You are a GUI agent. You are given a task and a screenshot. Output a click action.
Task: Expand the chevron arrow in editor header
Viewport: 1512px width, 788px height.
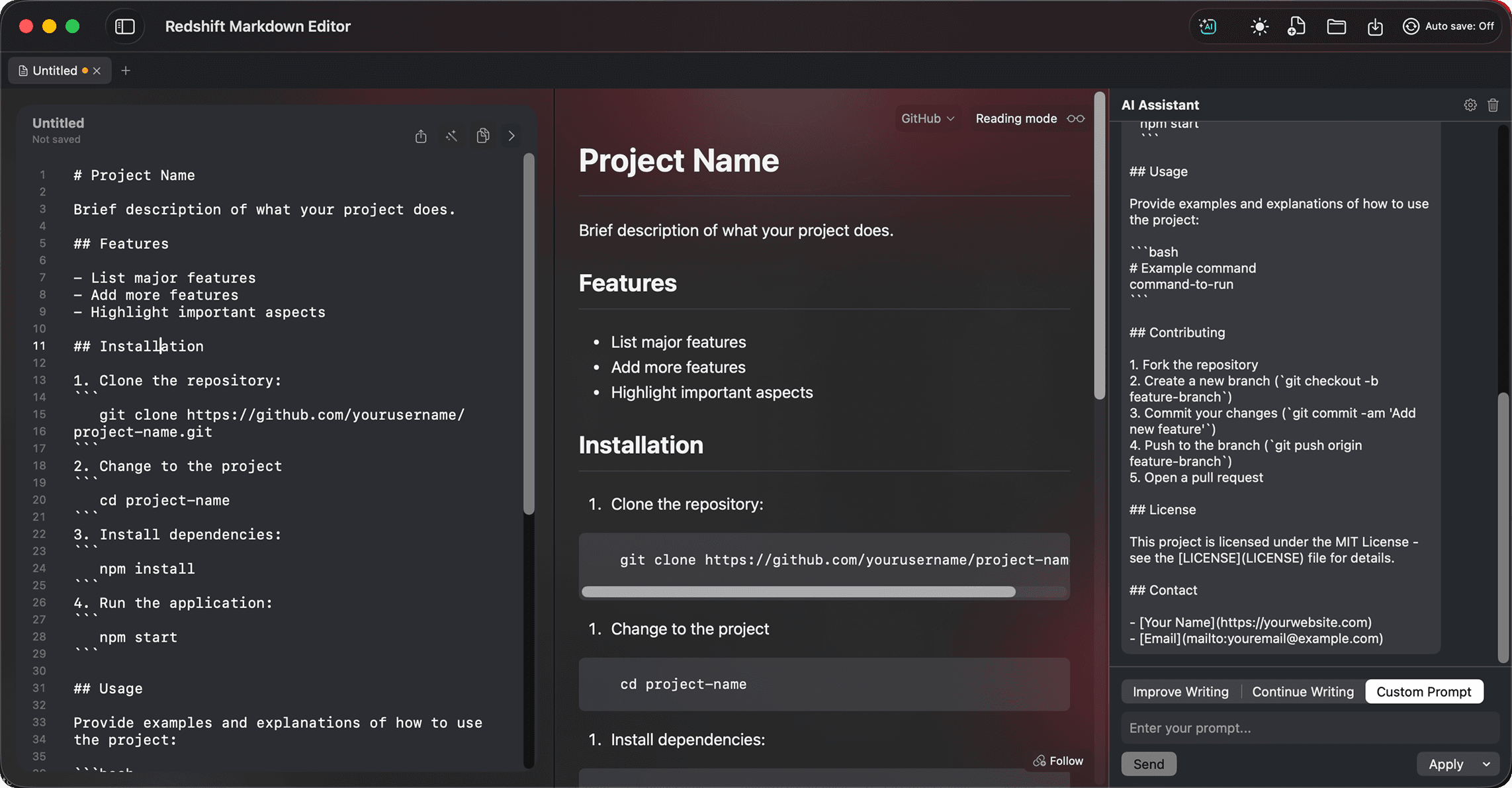511,136
